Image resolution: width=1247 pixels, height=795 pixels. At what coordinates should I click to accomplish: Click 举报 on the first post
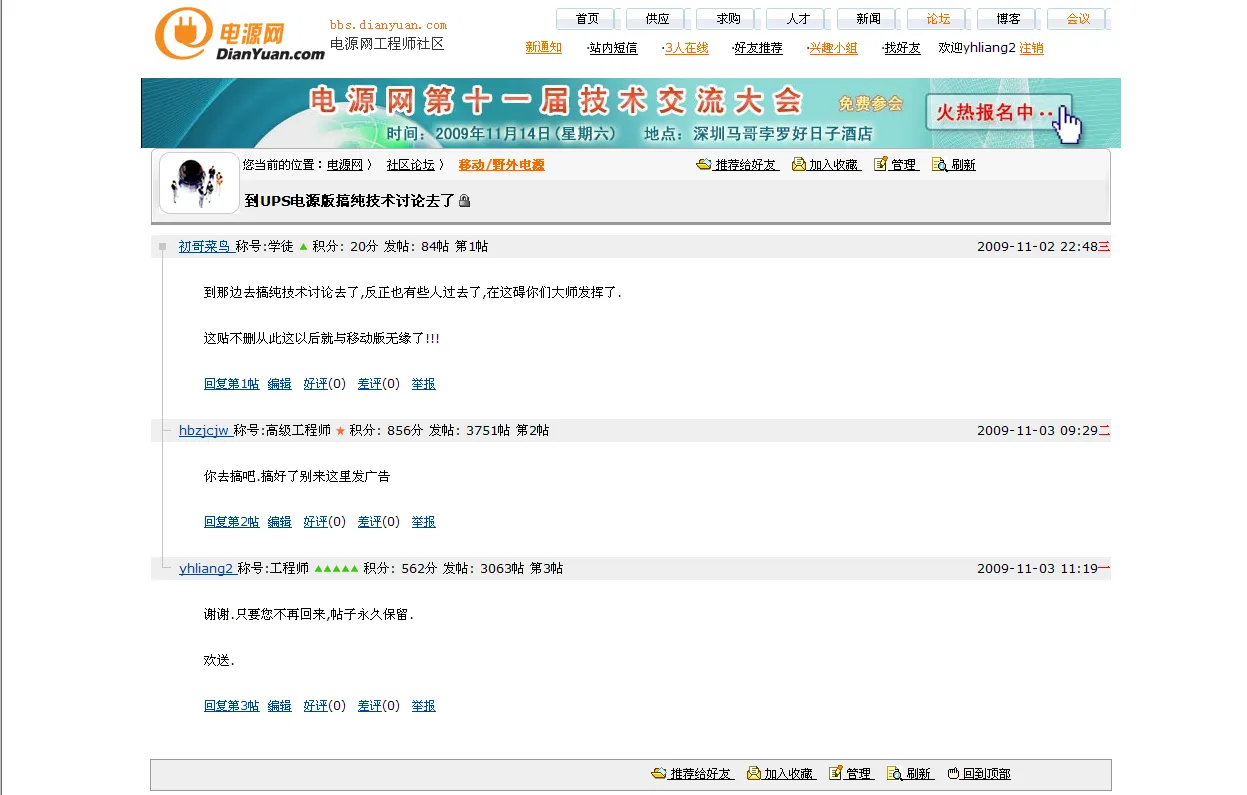pos(424,384)
